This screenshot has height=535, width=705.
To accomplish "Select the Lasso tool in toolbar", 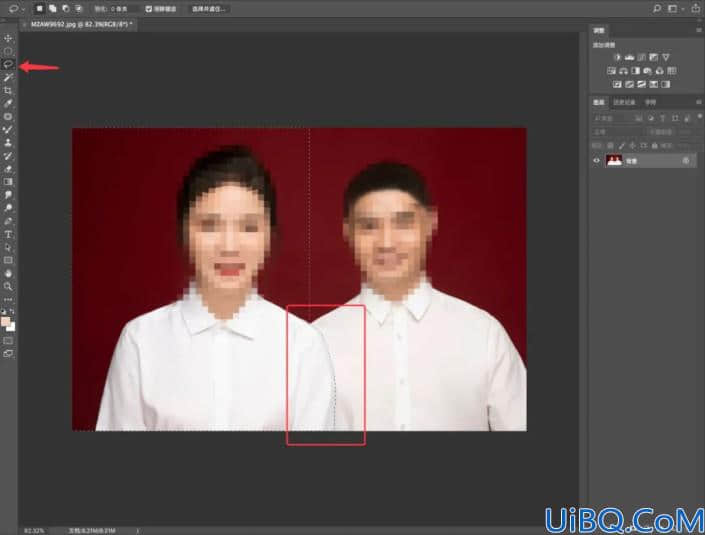I will [8, 64].
